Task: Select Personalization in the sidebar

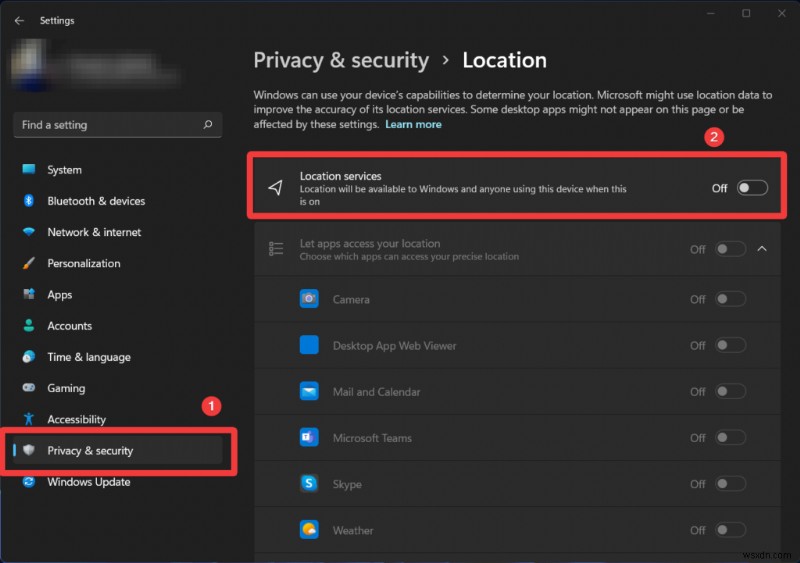Action: (x=118, y=263)
